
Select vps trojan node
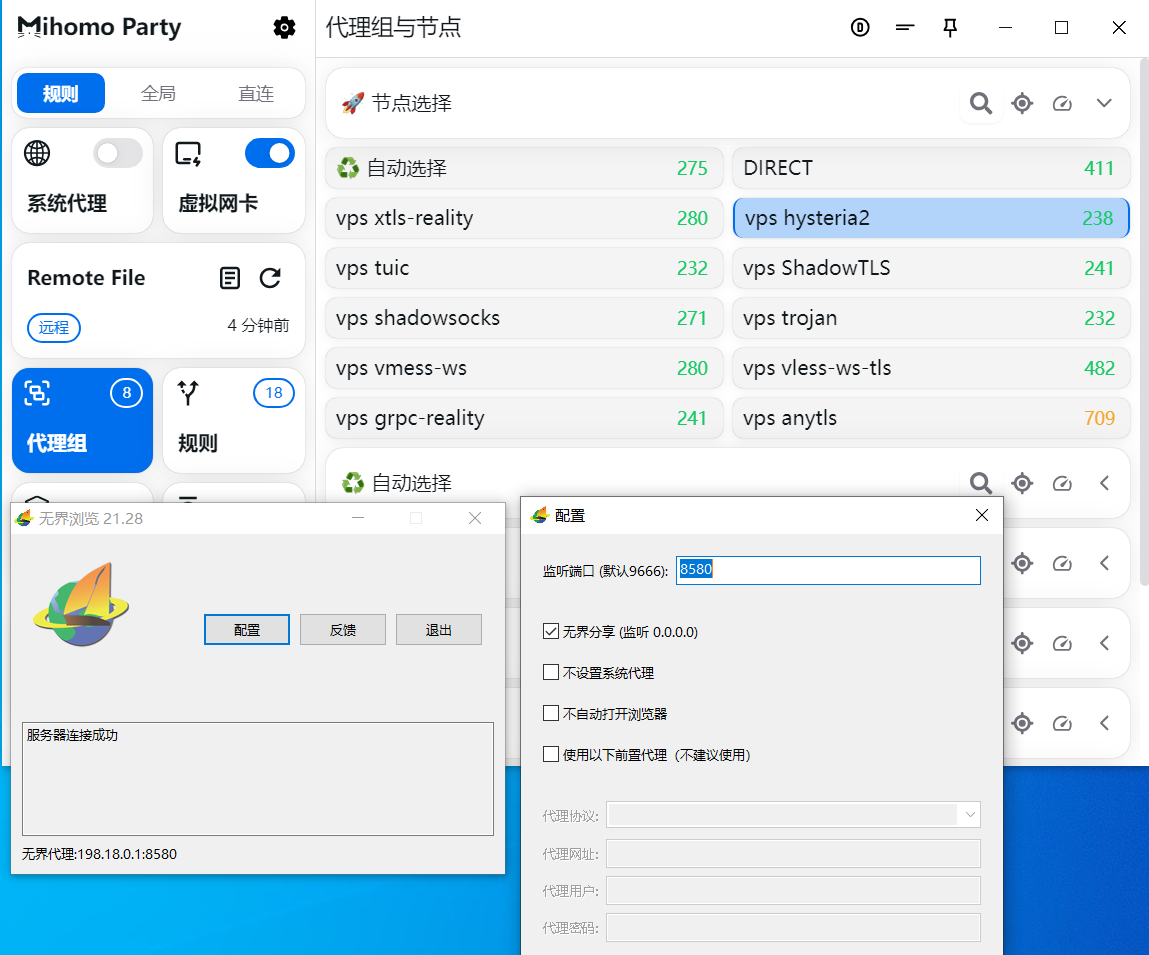point(931,318)
